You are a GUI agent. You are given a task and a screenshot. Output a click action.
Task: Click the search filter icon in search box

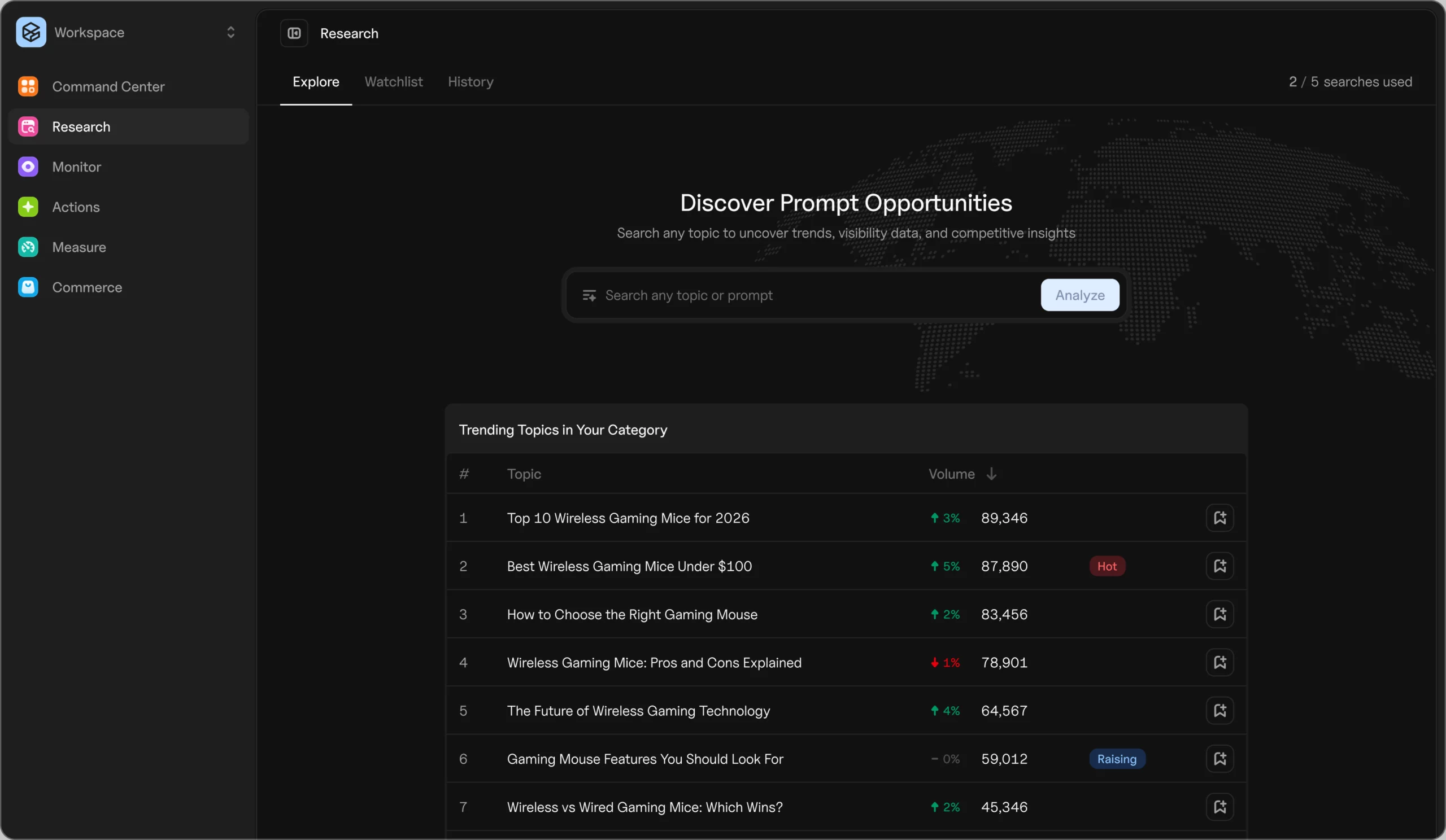coord(589,295)
